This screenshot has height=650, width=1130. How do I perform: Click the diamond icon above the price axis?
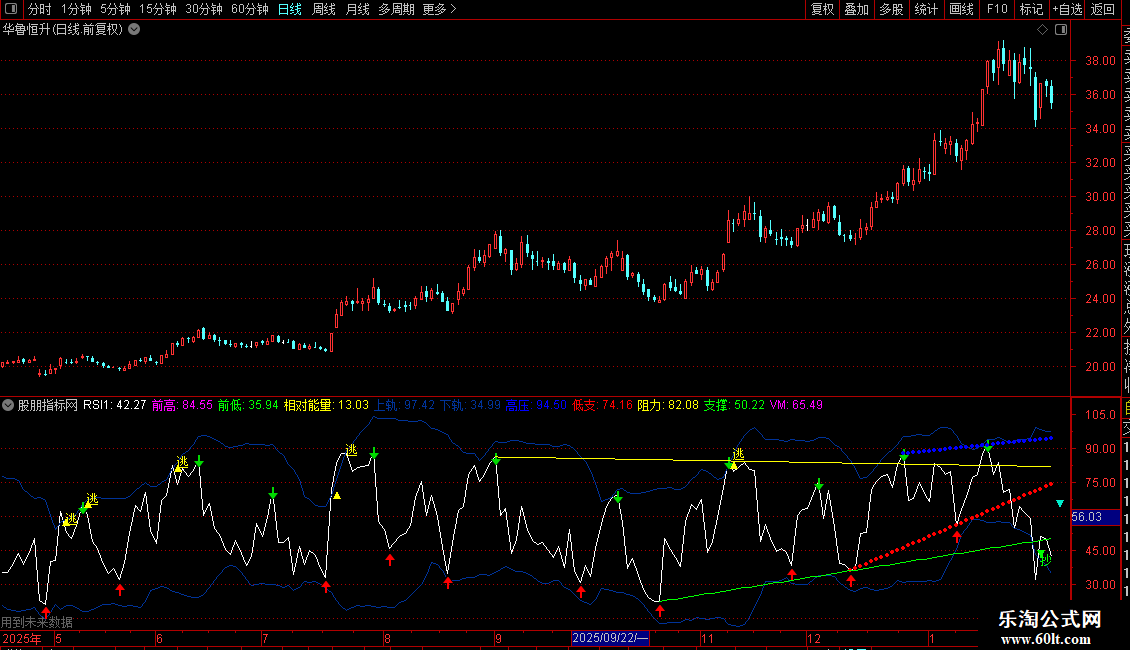click(x=1042, y=30)
